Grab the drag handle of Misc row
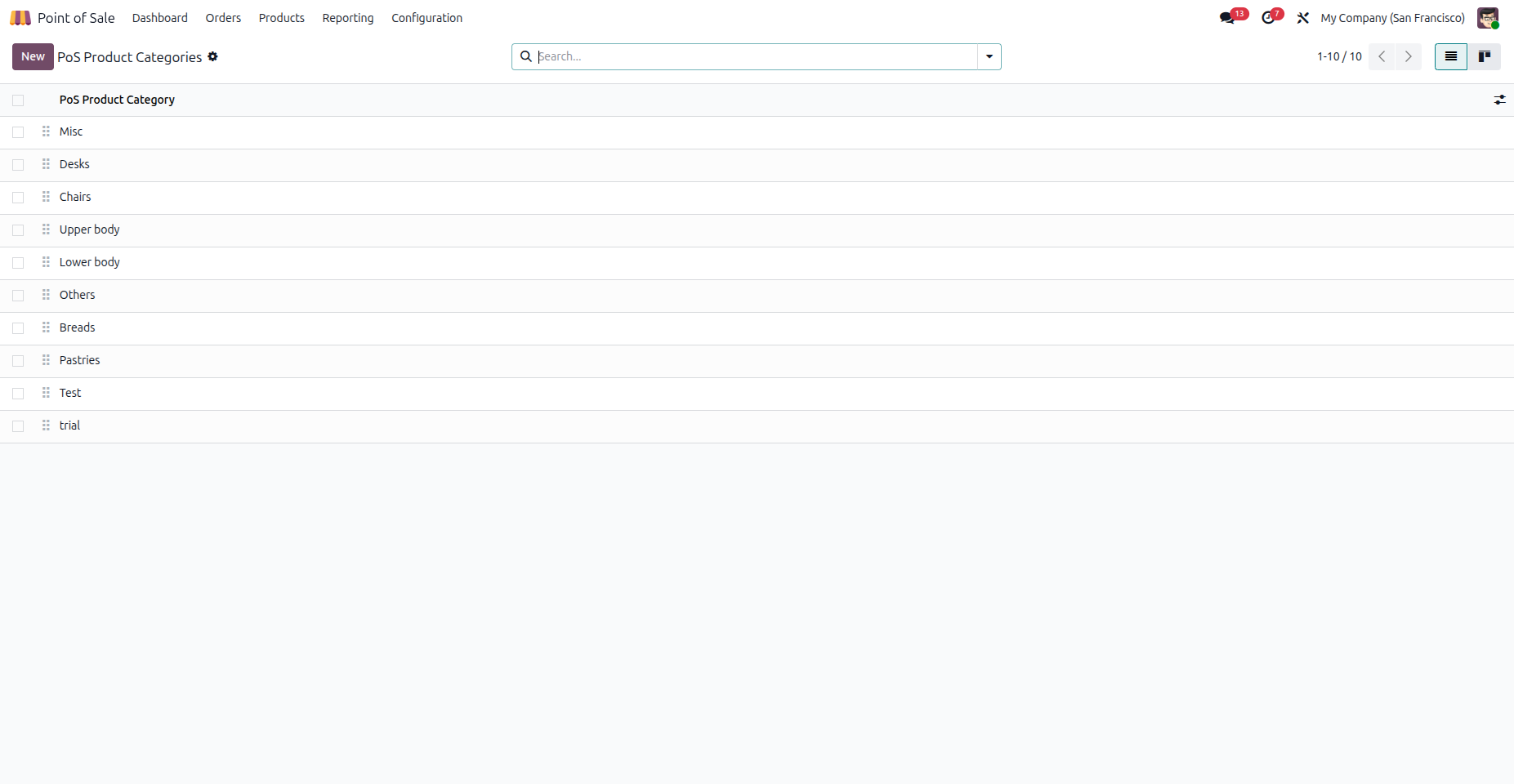This screenshot has width=1514, height=784. click(46, 131)
